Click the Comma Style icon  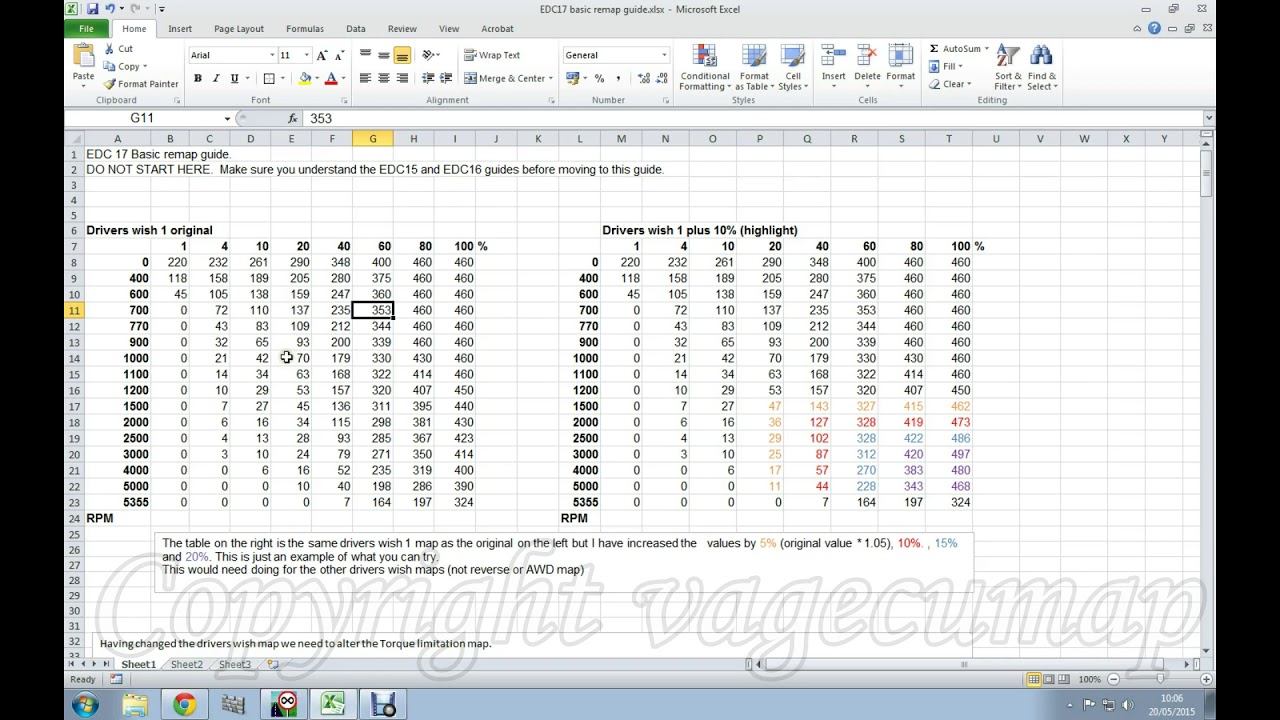click(x=618, y=78)
